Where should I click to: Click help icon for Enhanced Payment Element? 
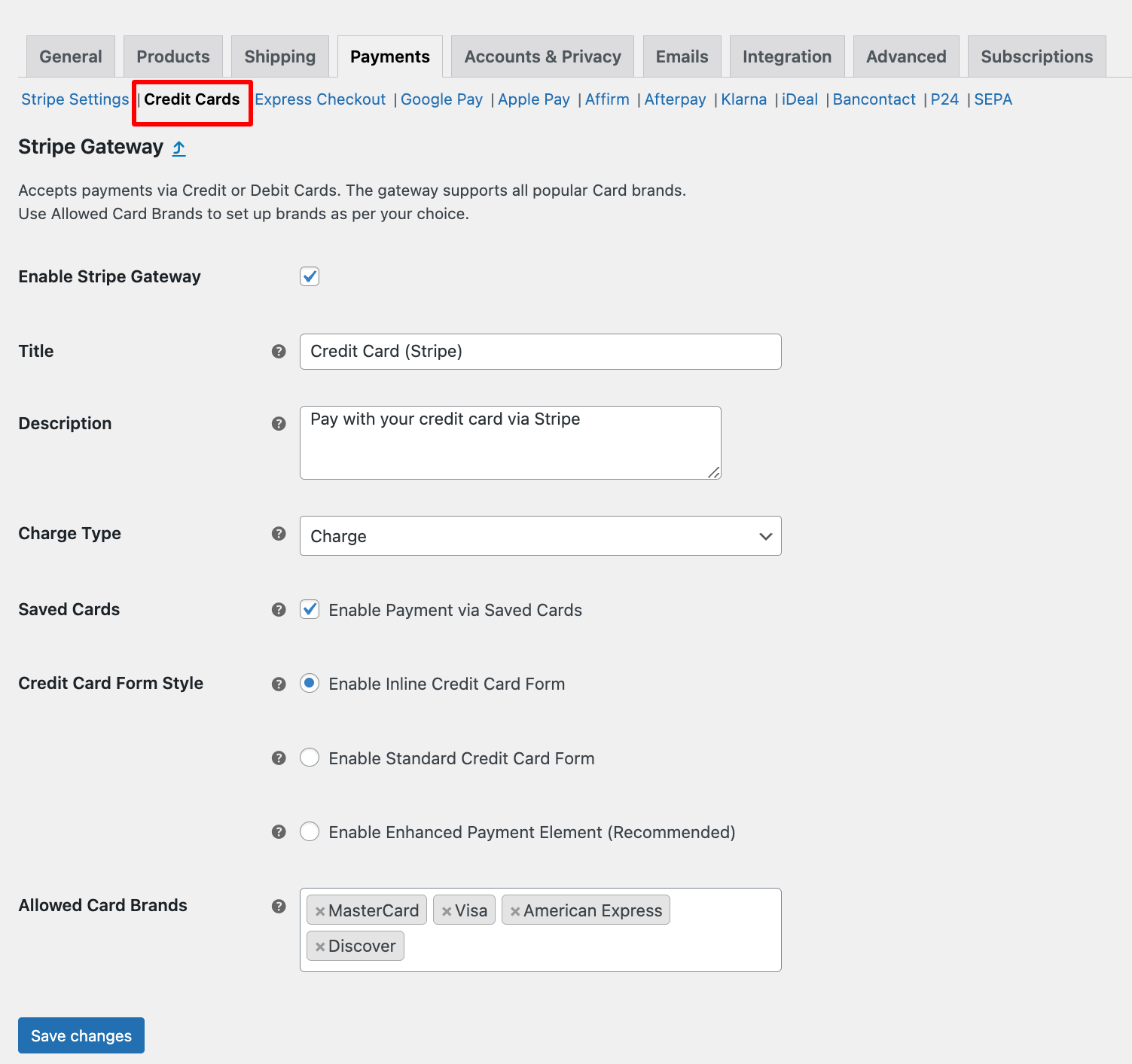coord(279,832)
